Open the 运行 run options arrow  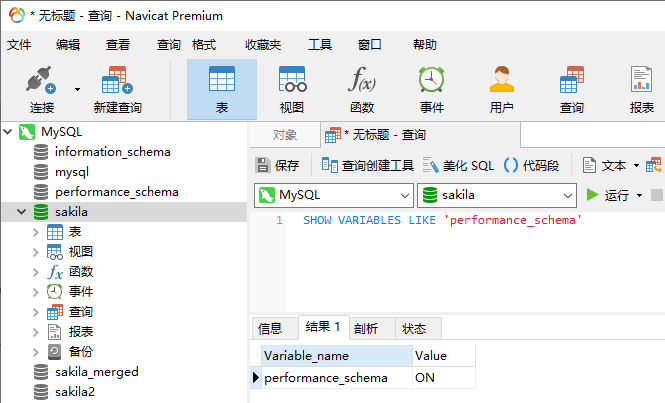tap(639, 196)
